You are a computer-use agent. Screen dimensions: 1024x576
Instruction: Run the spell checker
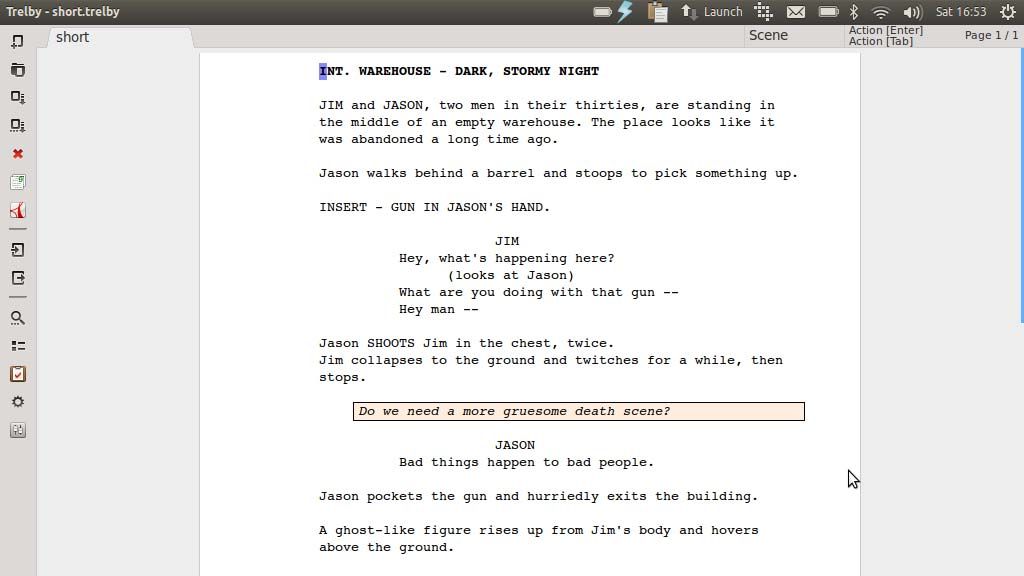[x=16, y=374]
